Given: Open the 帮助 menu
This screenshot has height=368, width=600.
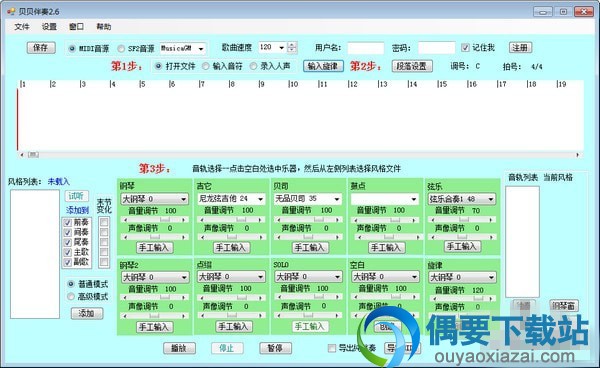Looking at the screenshot, I should (104, 26).
